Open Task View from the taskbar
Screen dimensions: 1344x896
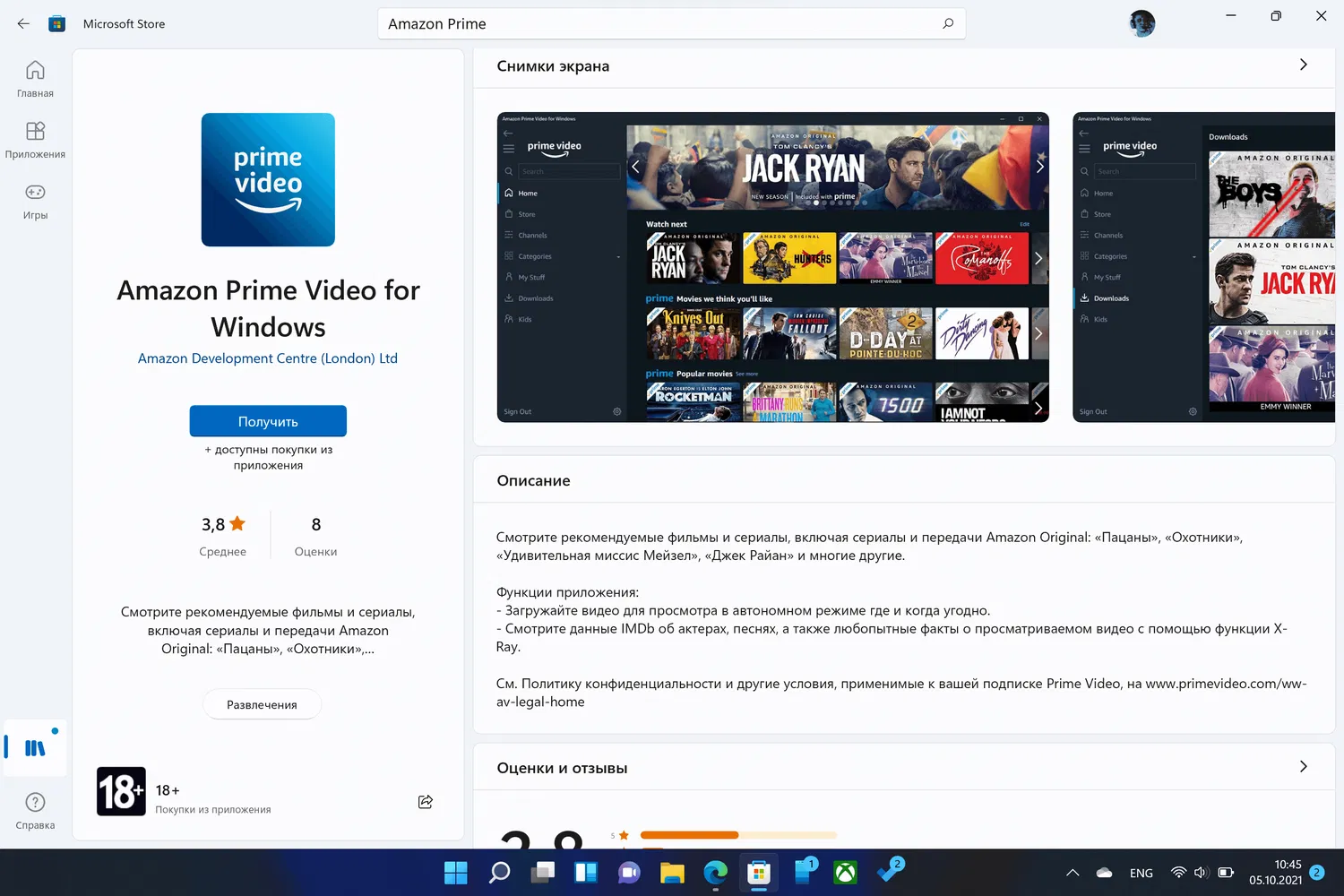(542, 872)
